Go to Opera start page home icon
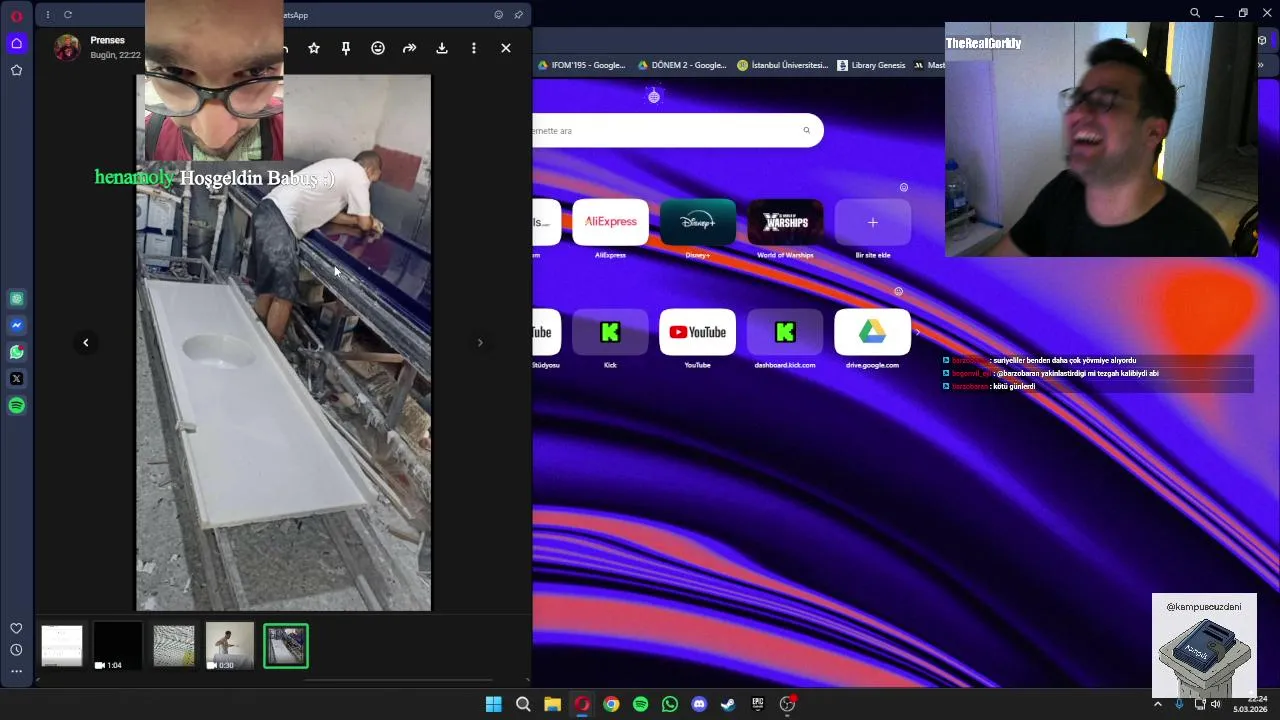Viewport: 1280px width, 720px height. (x=16, y=43)
